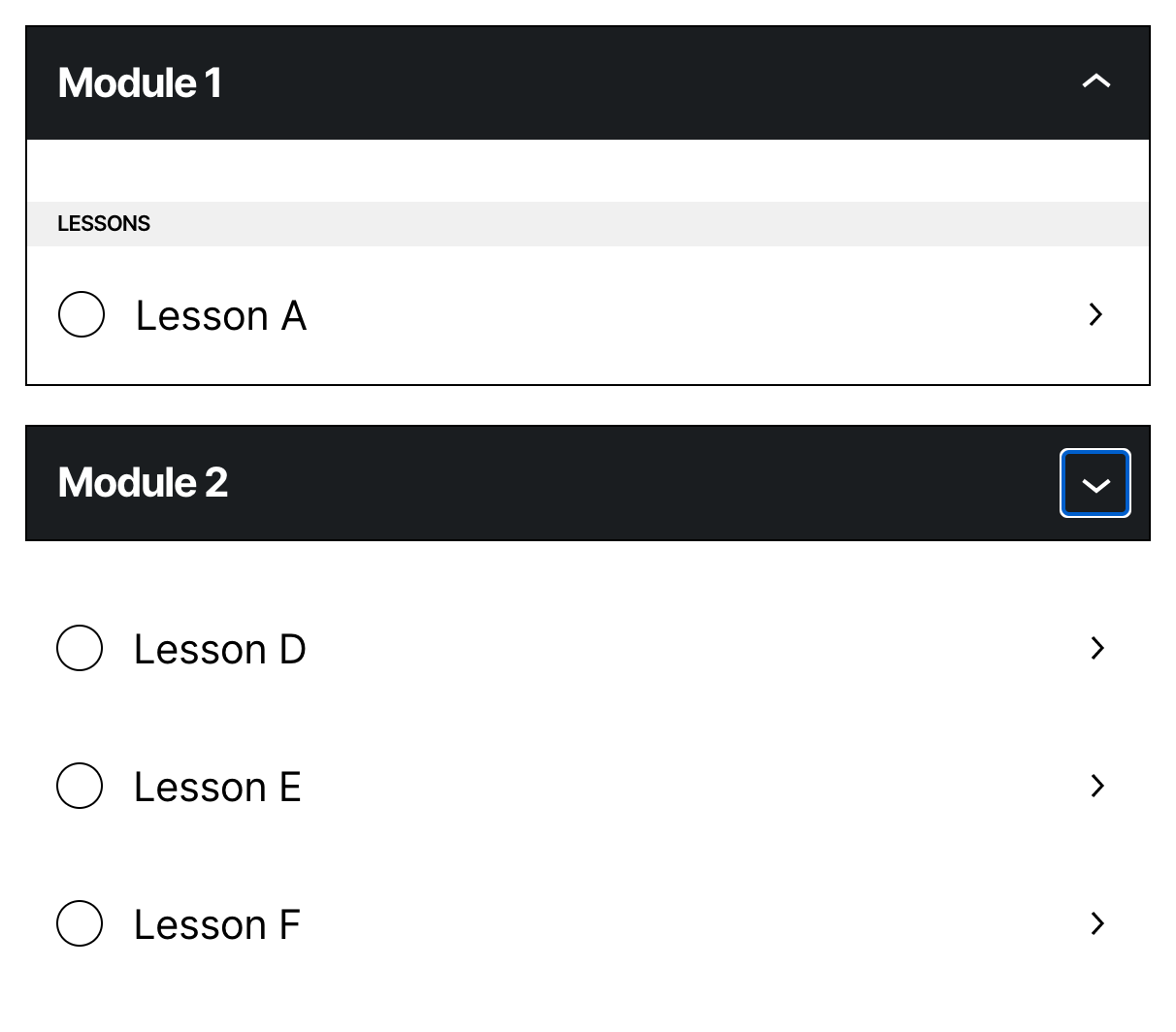Collapse Module 1 with the up chevron
Image resolution: width=1176 pixels, height=1032 pixels.
tap(1095, 82)
